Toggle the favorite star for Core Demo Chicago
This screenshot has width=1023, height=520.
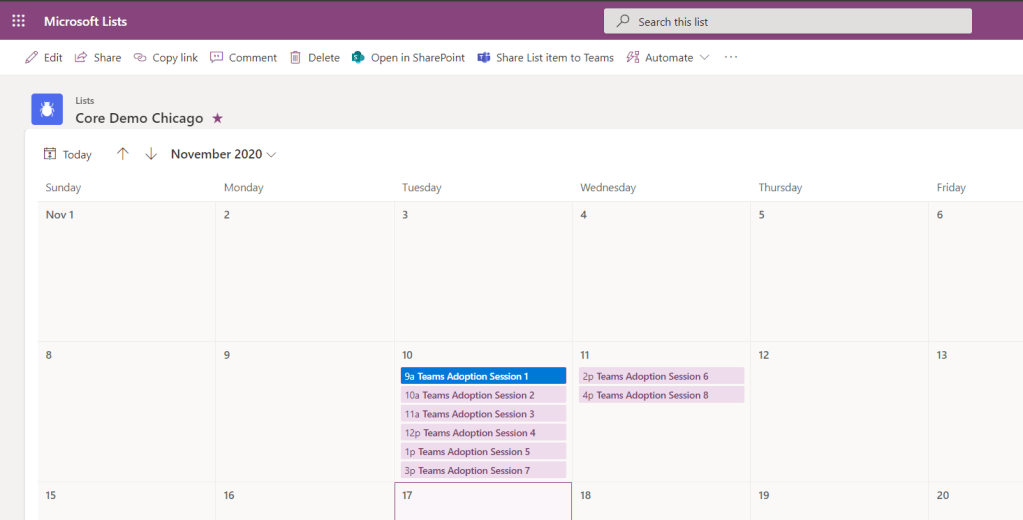(x=217, y=118)
